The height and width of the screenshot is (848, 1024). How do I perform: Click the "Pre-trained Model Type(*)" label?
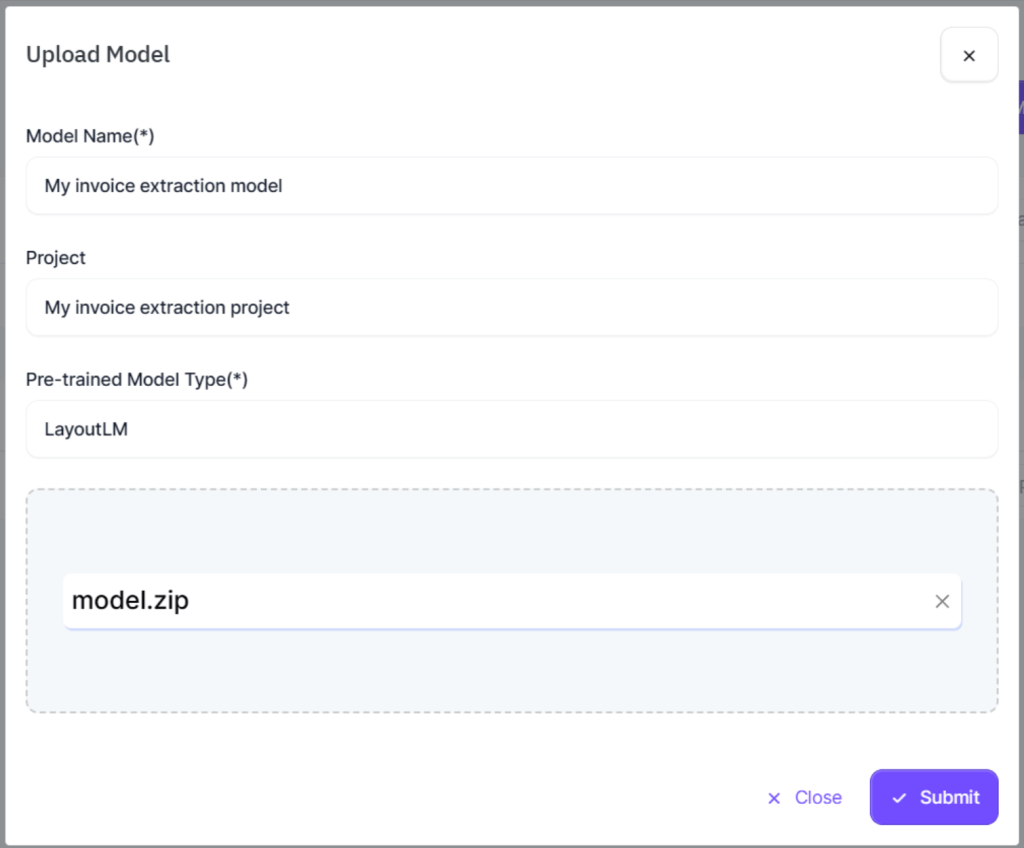point(136,380)
